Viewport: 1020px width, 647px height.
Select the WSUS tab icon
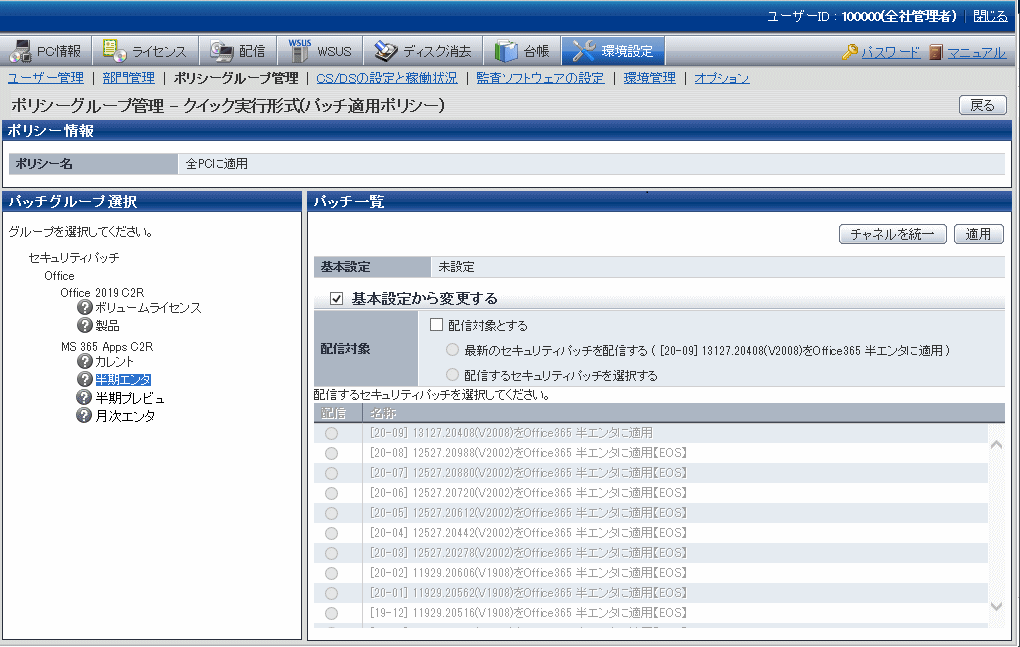(x=299, y=50)
